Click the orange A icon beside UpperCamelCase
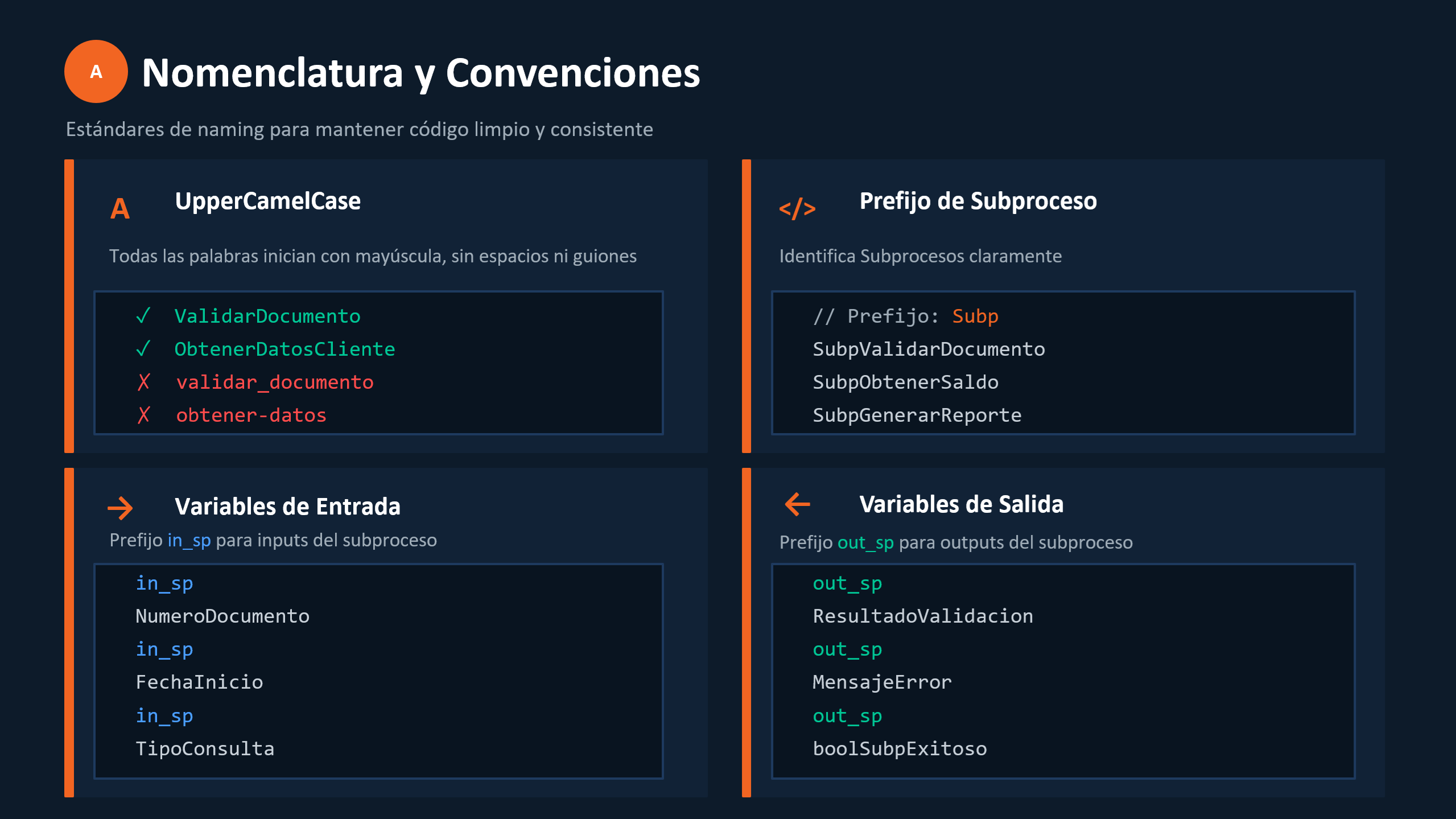 [120, 209]
